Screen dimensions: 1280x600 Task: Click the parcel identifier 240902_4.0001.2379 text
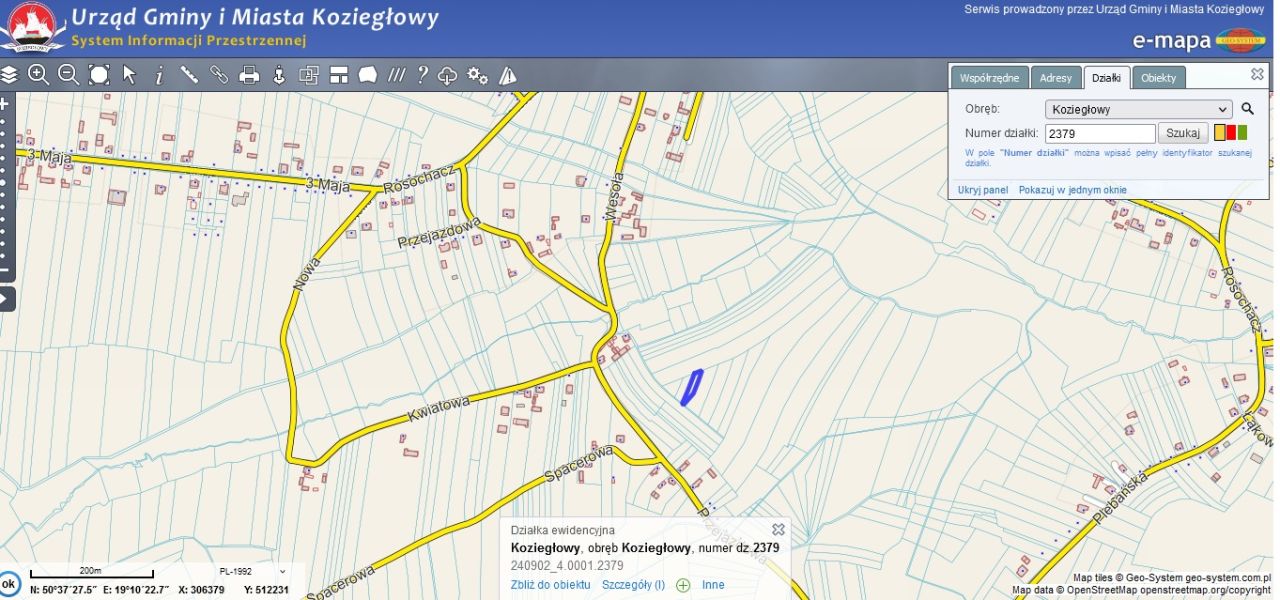point(567,566)
